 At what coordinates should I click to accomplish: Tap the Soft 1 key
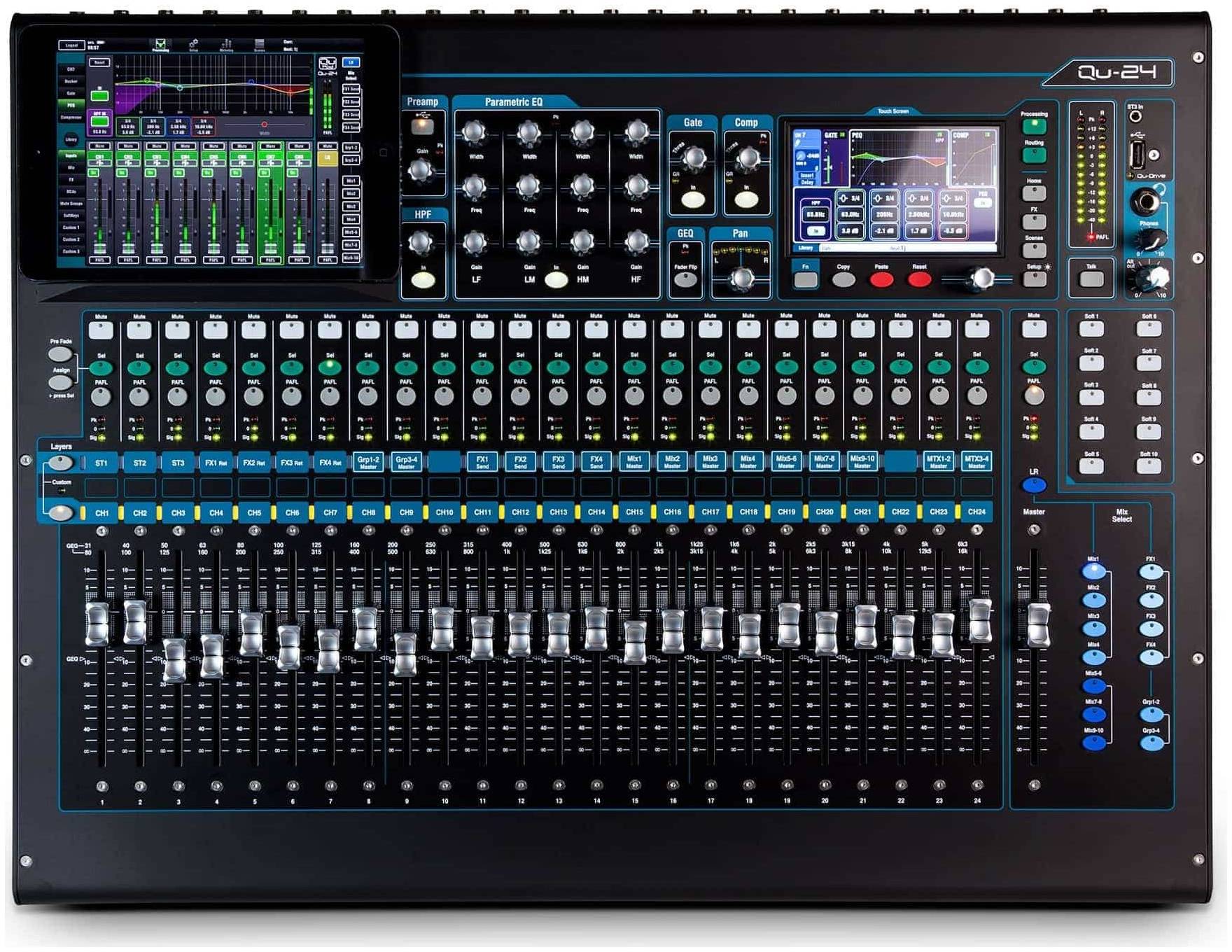(x=1091, y=329)
